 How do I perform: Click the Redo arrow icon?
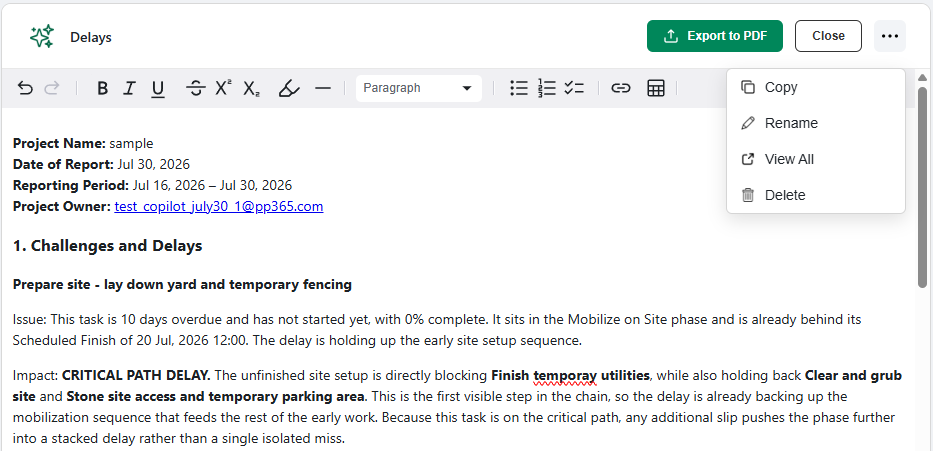pyautogui.click(x=52, y=88)
